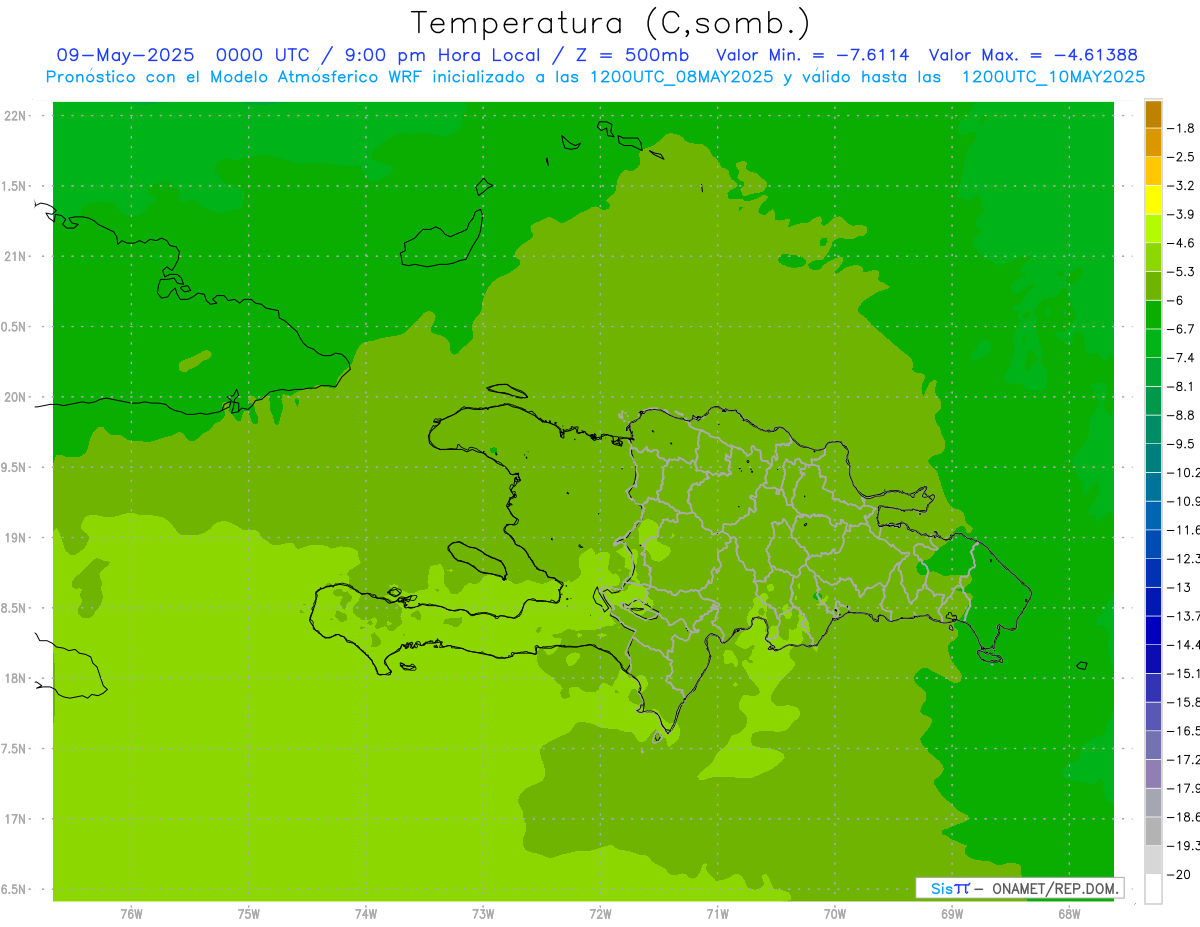
Task: Click the 'Sisπ – ONAMET/REP.DOM.' credit label
Action: (x=1019, y=888)
